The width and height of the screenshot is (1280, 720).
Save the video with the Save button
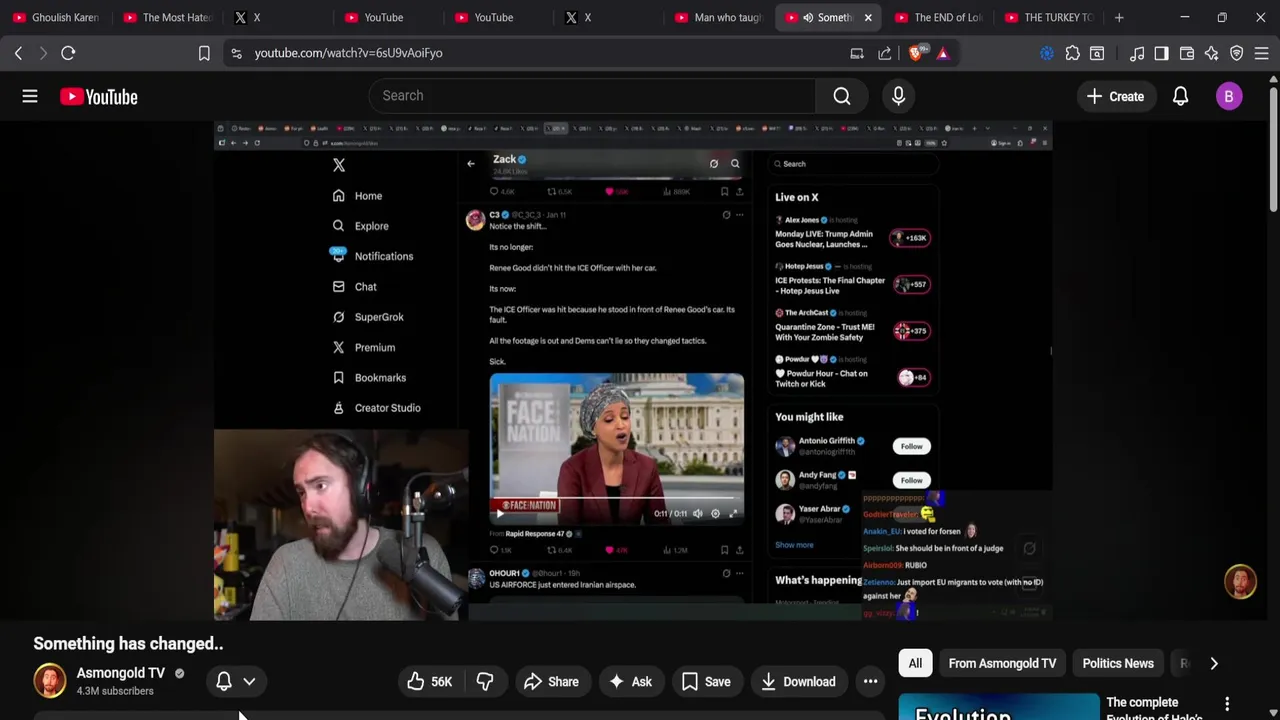pyautogui.click(x=706, y=682)
